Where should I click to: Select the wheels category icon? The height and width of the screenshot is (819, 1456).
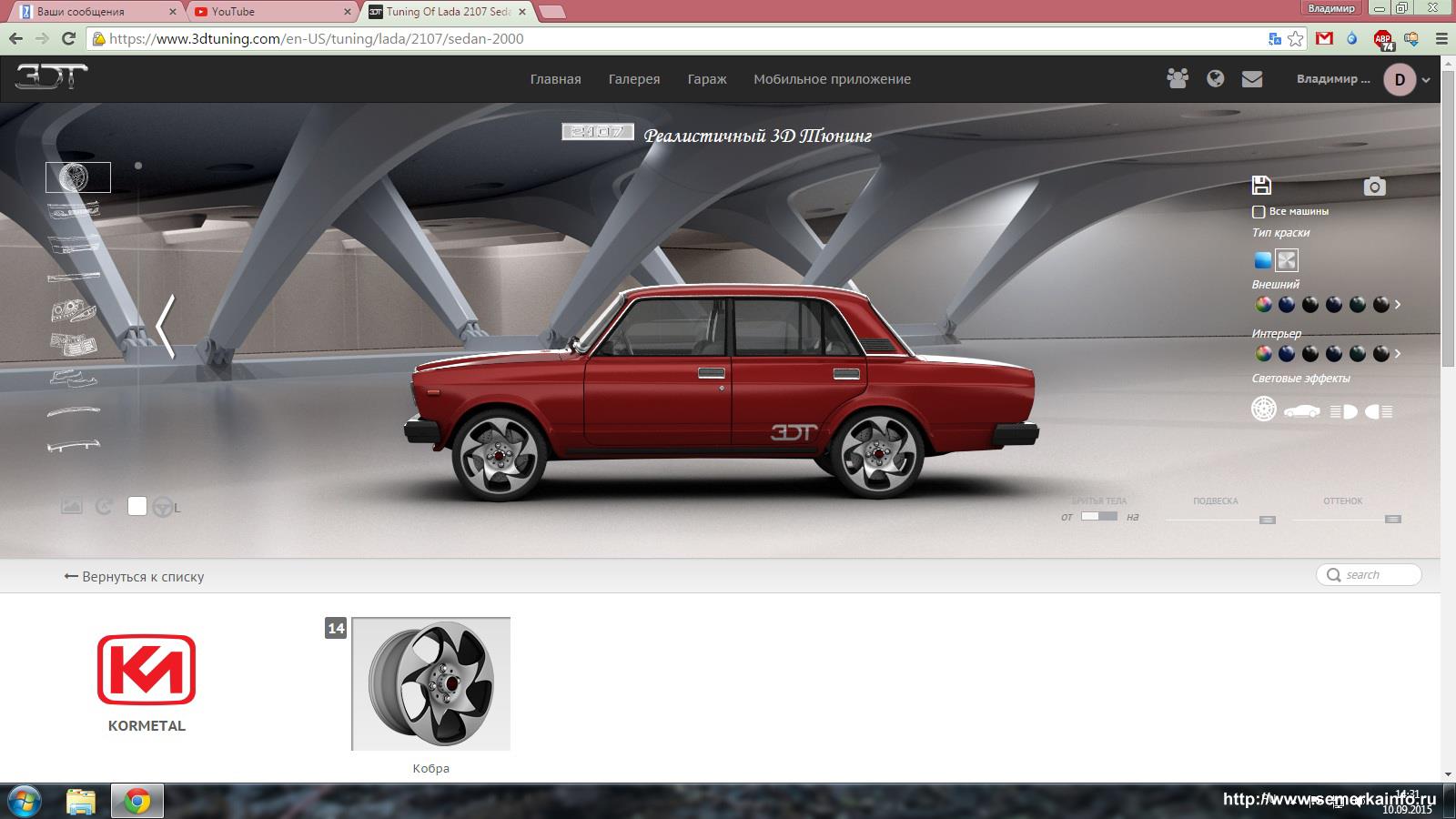[x=78, y=177]
